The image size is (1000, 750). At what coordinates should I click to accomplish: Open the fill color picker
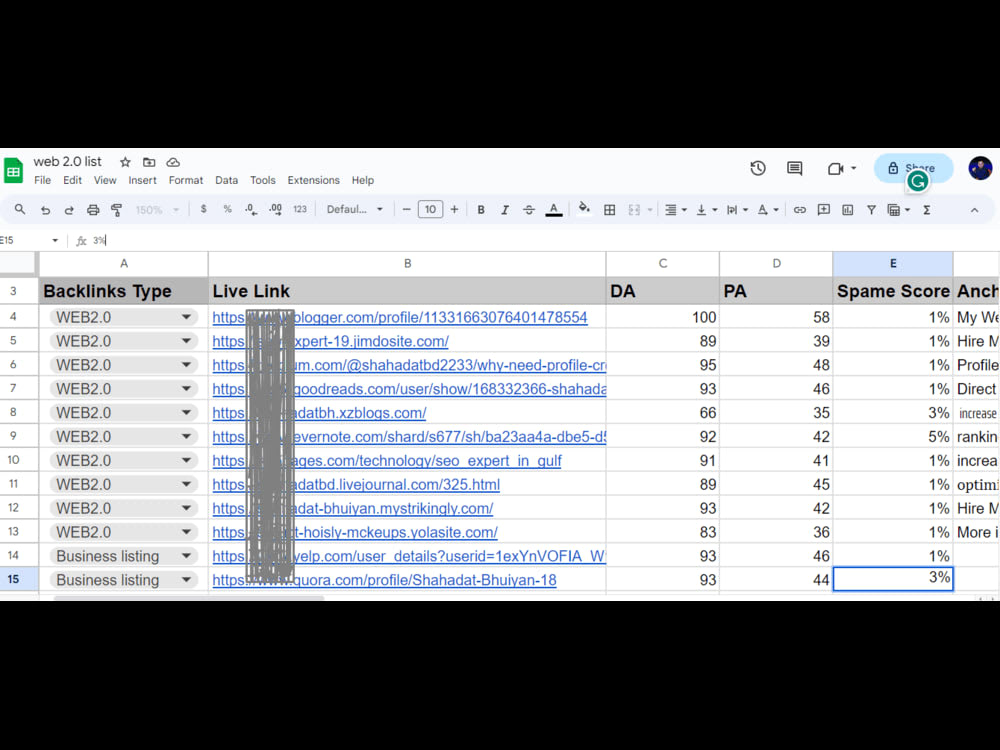584,209
